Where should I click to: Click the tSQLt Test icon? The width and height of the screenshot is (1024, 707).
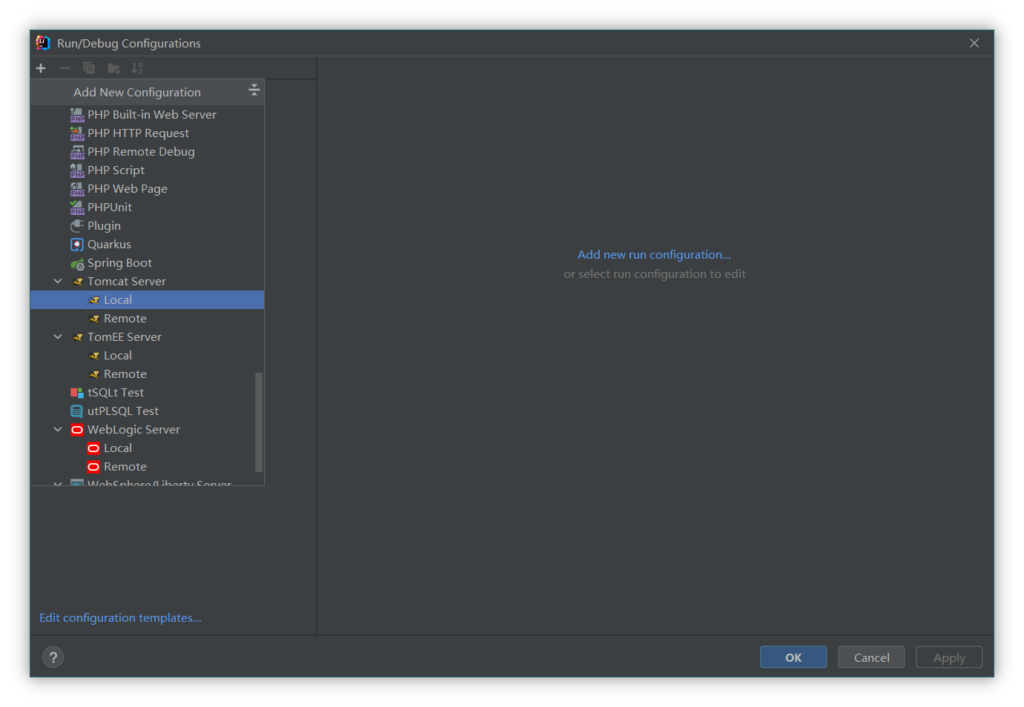click(x=77, y=392)
